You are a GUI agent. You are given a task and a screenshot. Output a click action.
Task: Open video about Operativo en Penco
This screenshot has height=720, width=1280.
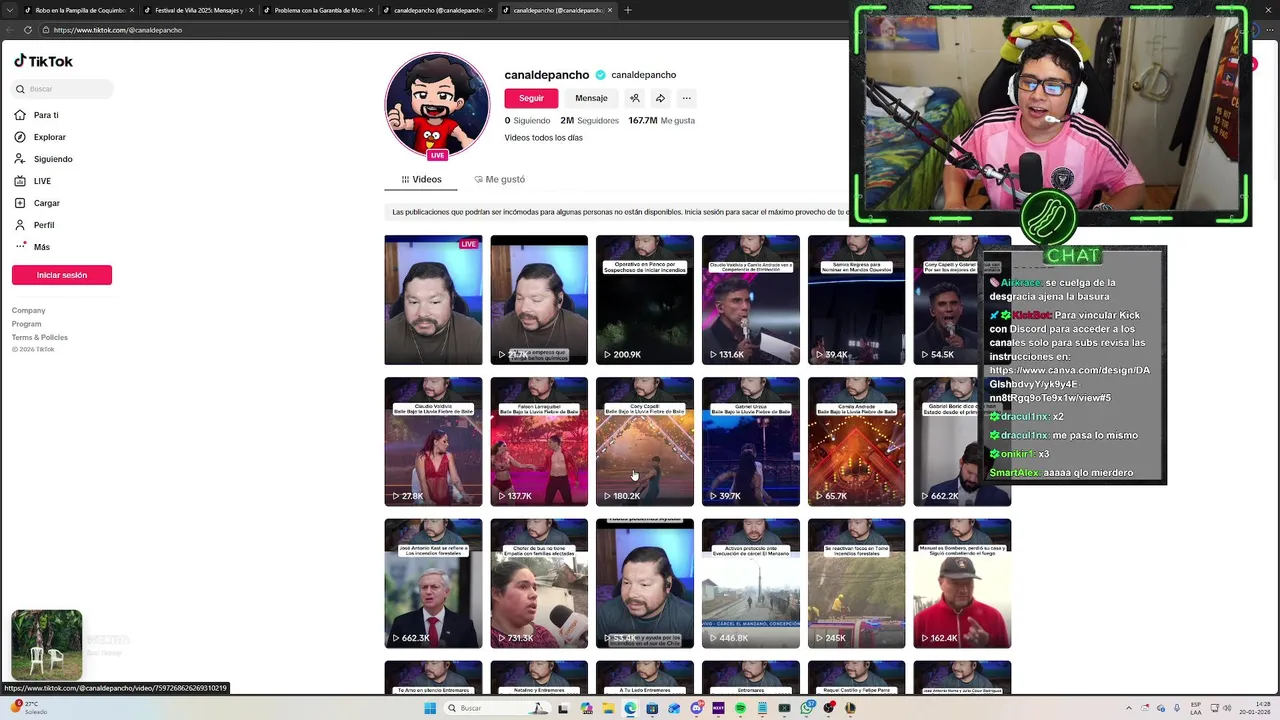[645, 300]
